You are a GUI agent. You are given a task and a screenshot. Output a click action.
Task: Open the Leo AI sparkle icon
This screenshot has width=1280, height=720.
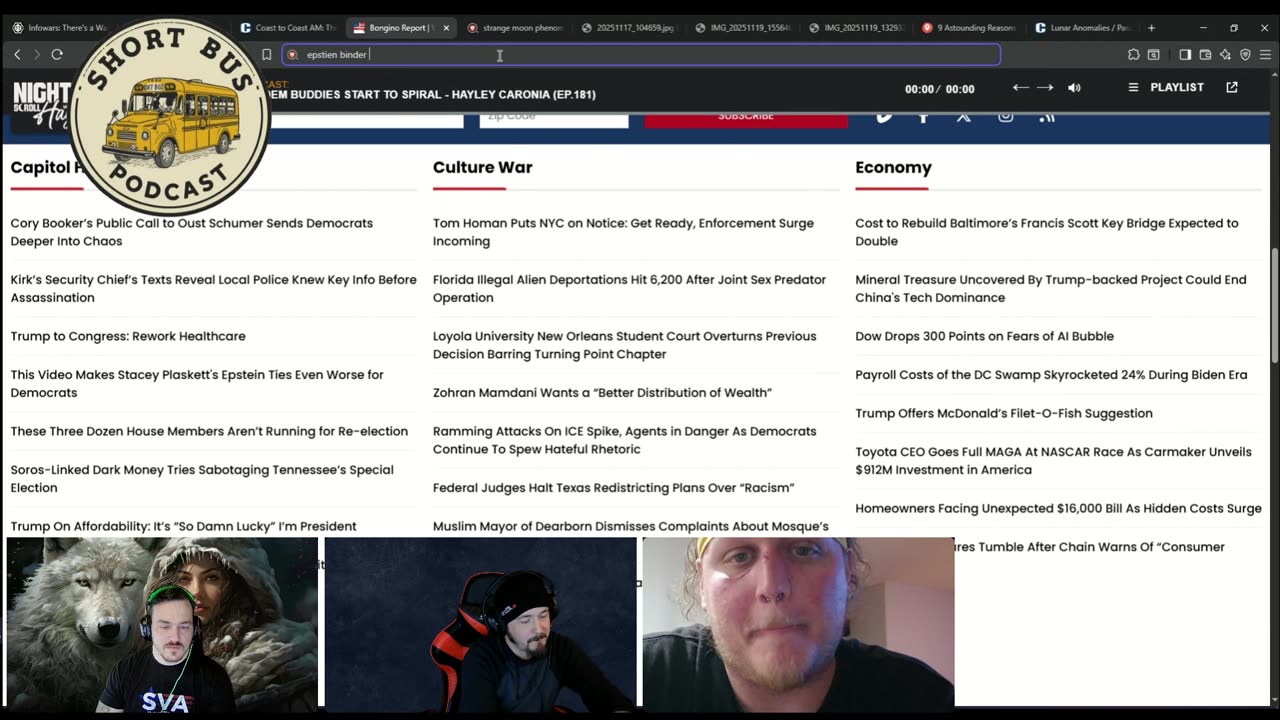point(1225,55)
